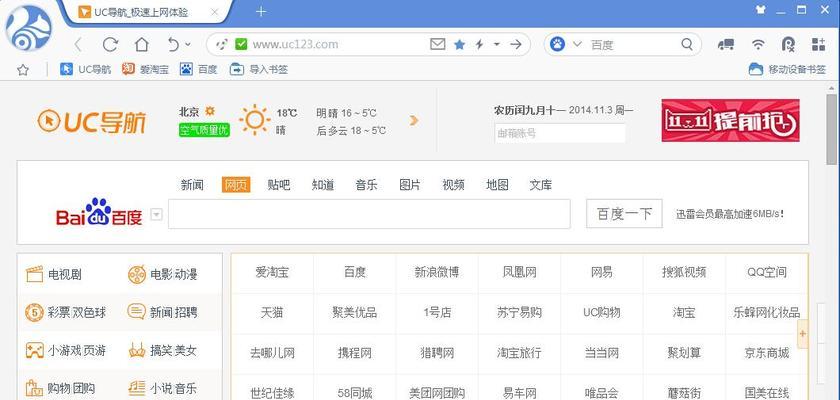Click the 电影 film reel icon
Image resolution: width=840 pixels, height=400 pixels.
click(x=137, y=274)
